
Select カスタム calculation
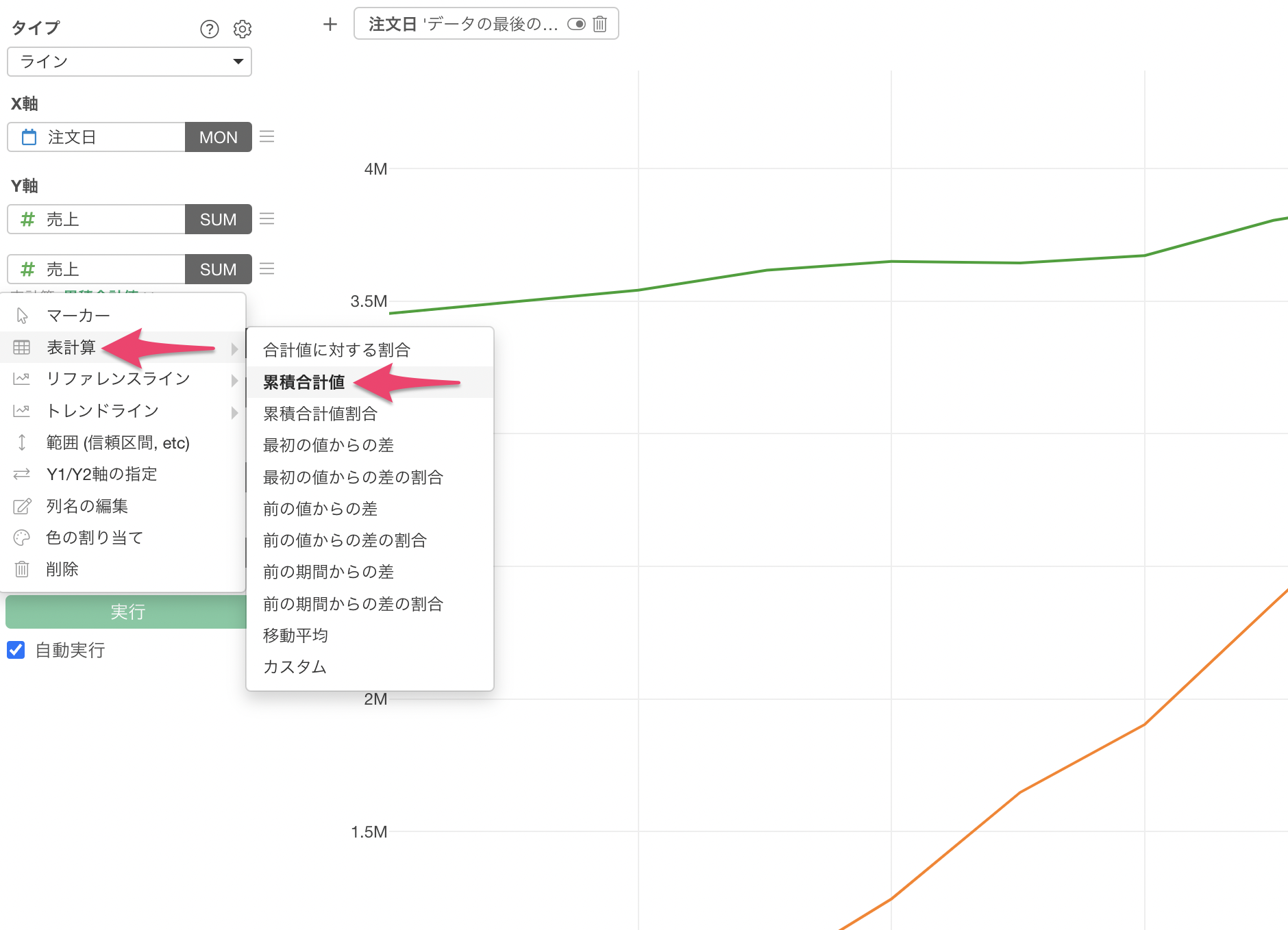click(x=370, y=667)
